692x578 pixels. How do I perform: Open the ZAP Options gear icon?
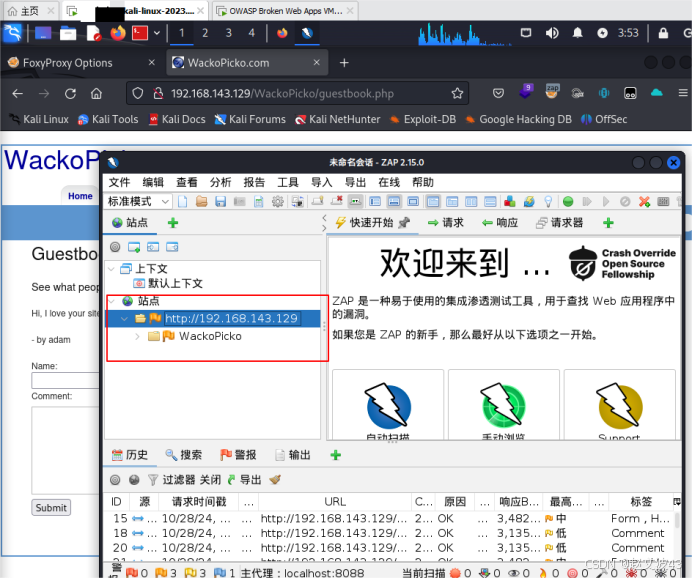[278, 202]
